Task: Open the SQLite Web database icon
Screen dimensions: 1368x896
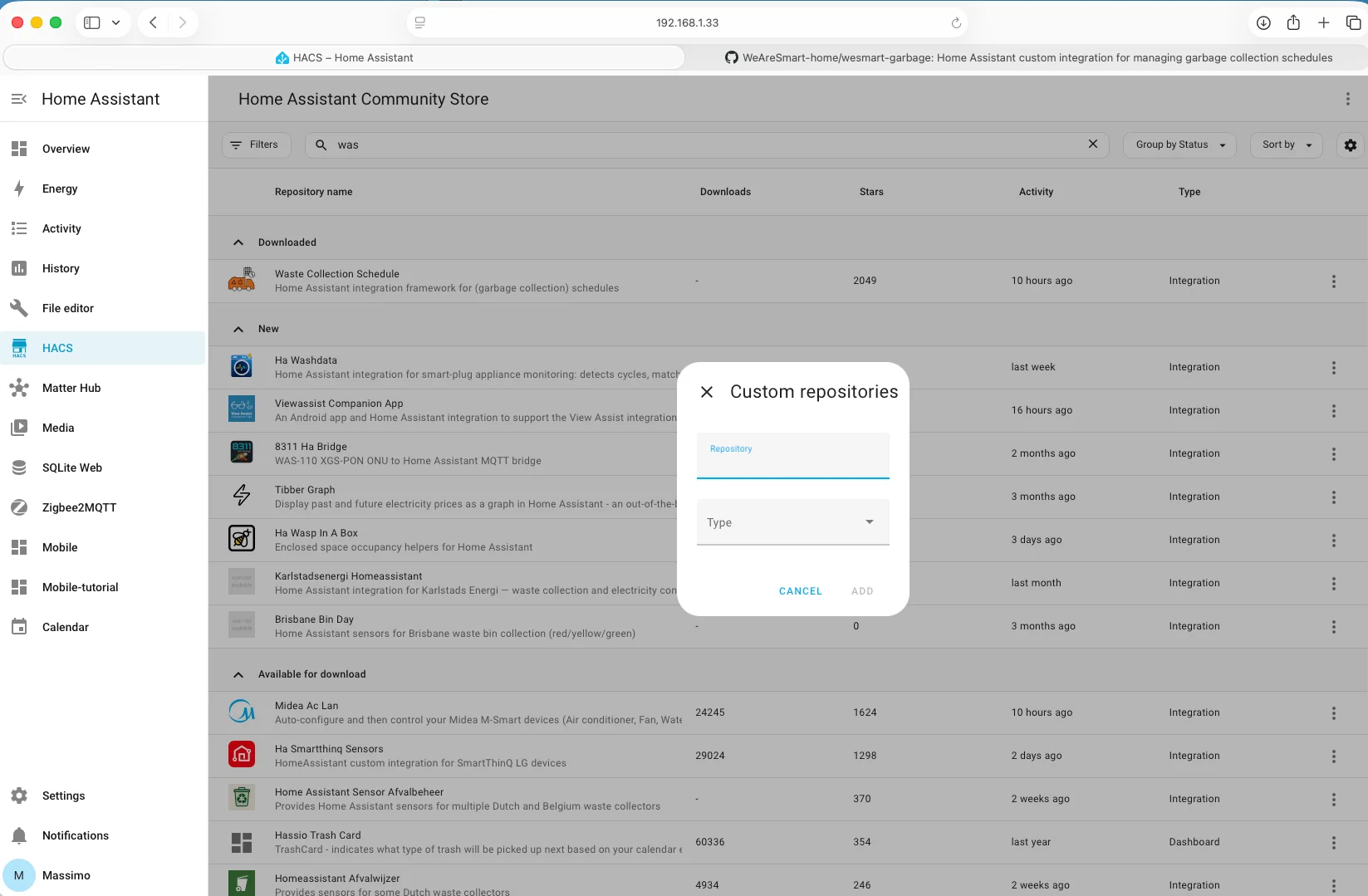Action: (19, 468)
